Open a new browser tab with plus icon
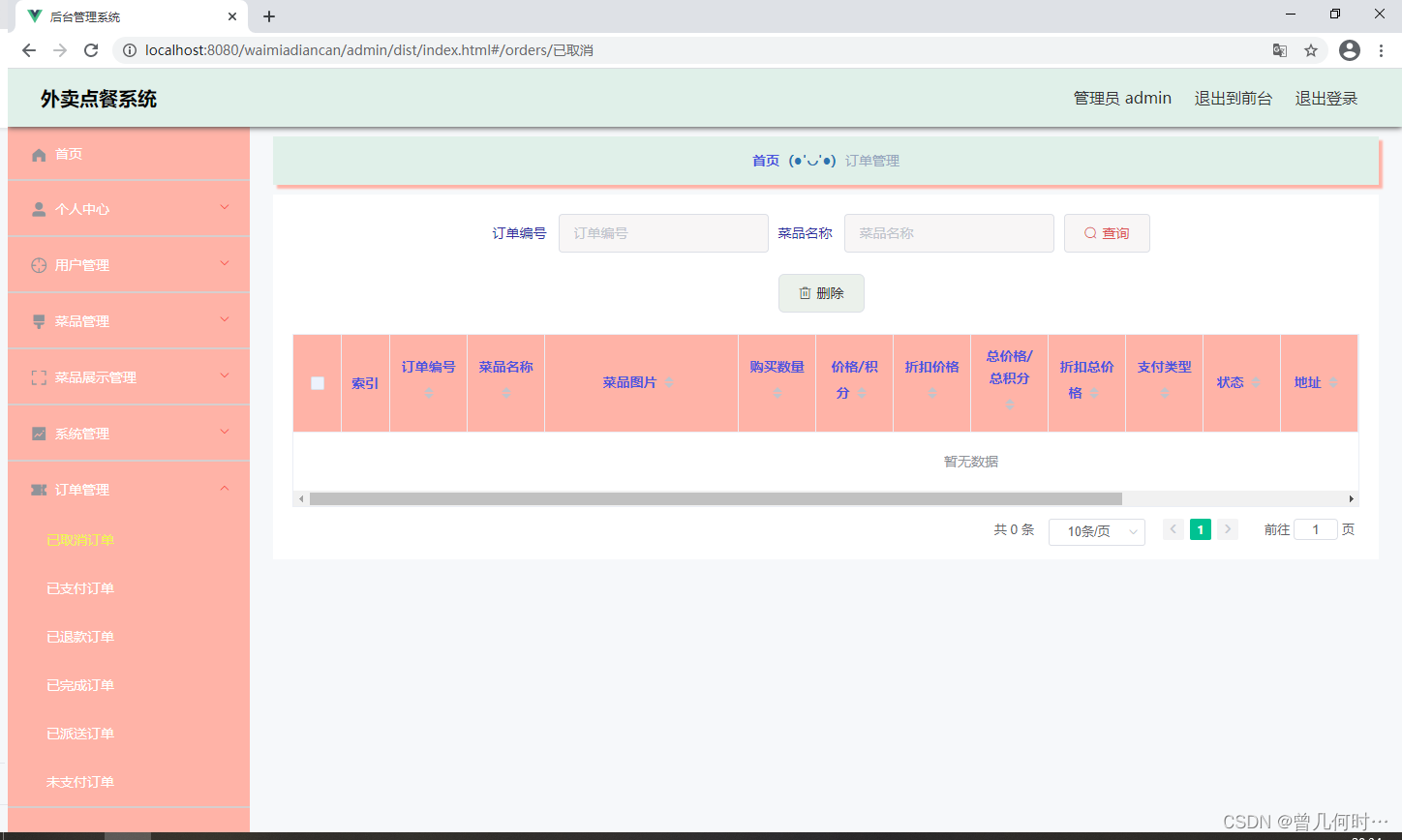Viewport: 1402px width, 840px height. 269,16
